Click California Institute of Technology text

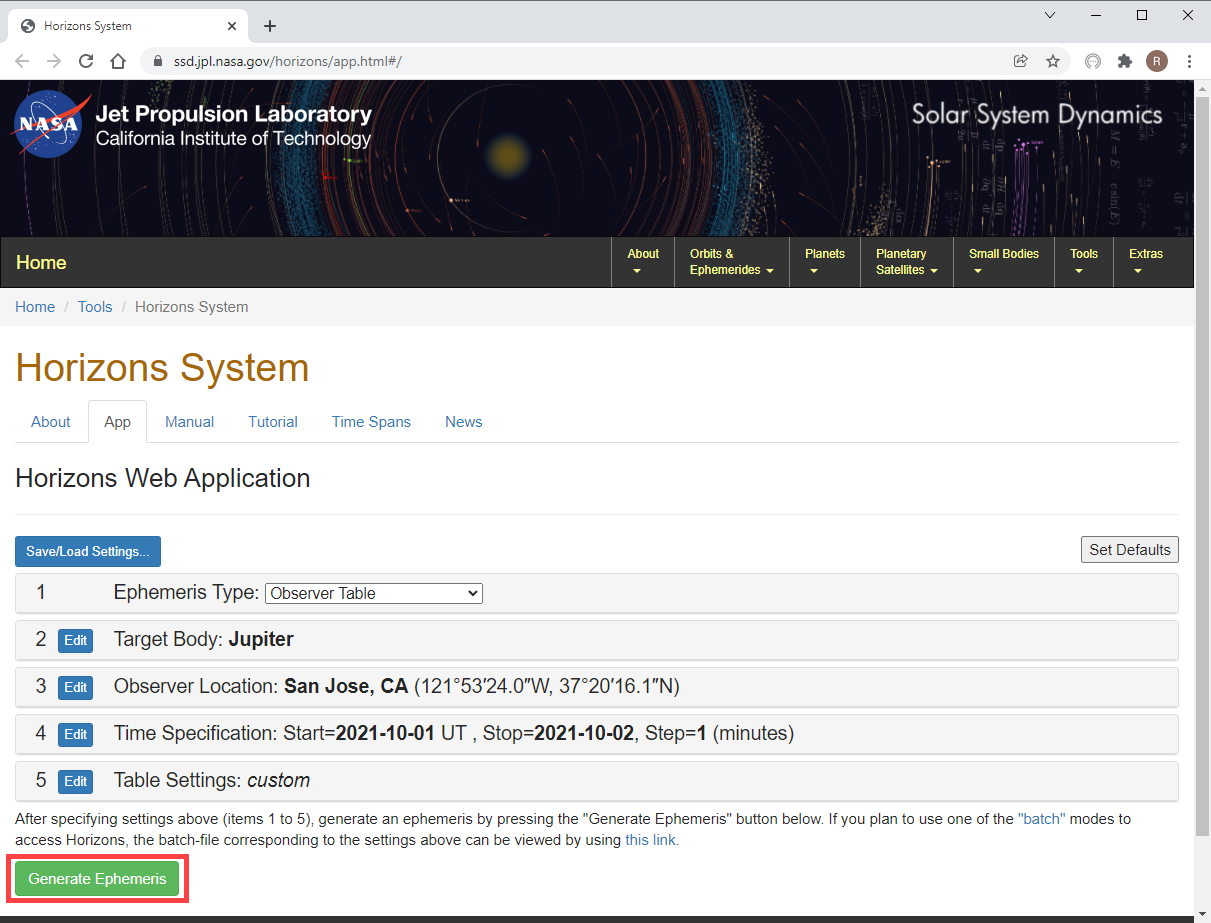233,139
